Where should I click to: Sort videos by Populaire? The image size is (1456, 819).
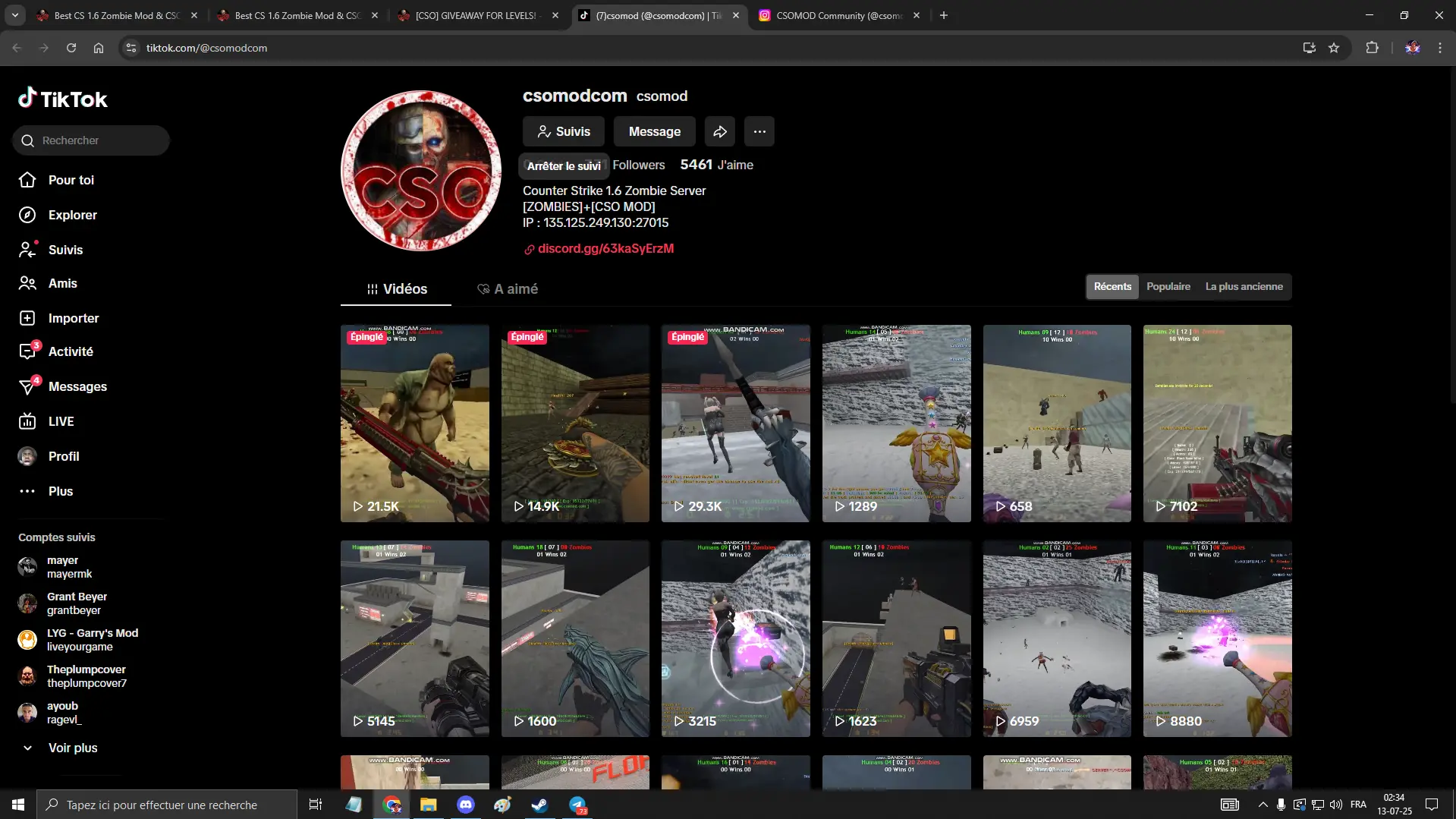(x=1168, y=287)
